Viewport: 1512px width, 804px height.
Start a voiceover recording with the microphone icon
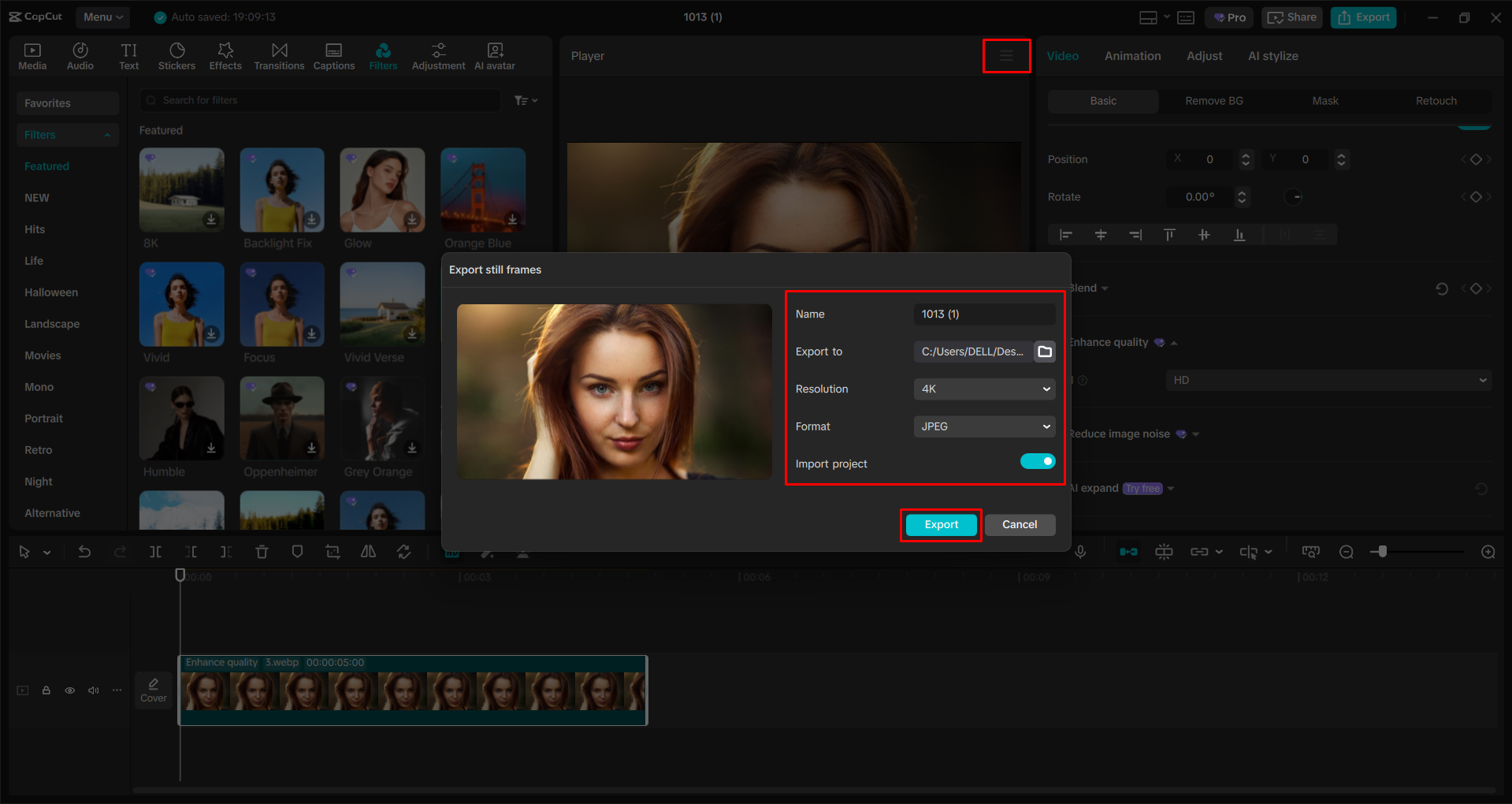click(1080, 552)
